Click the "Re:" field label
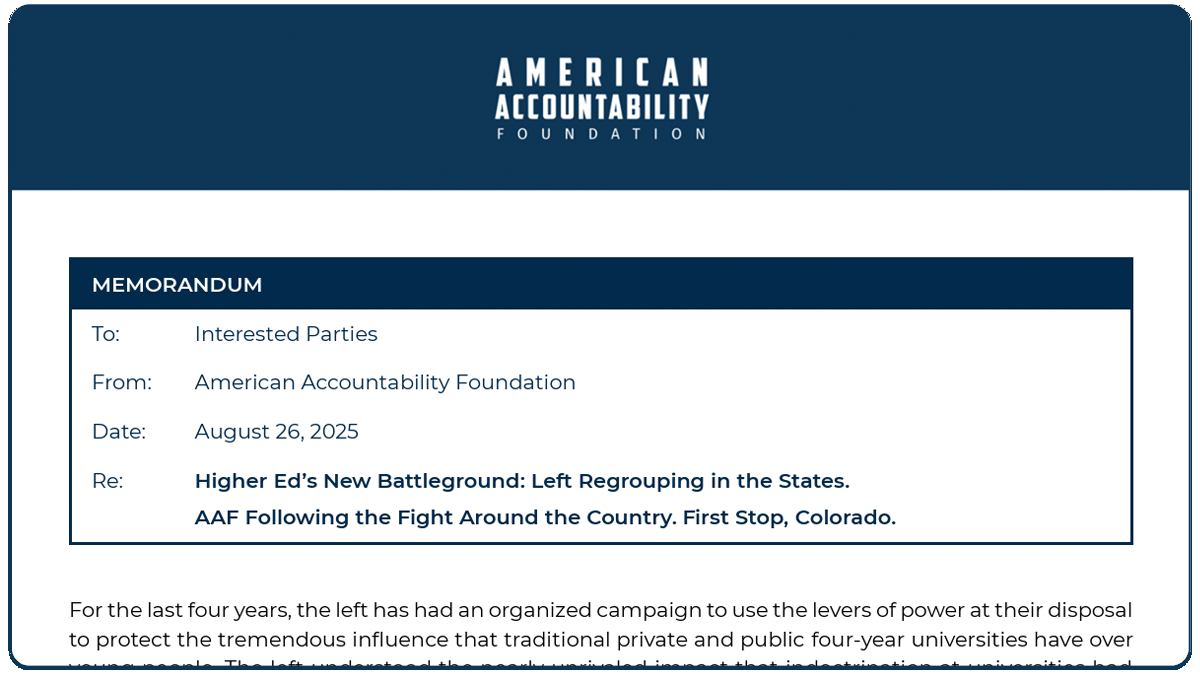Viewport: 1200px width, 675px height. tap(107, 481)
